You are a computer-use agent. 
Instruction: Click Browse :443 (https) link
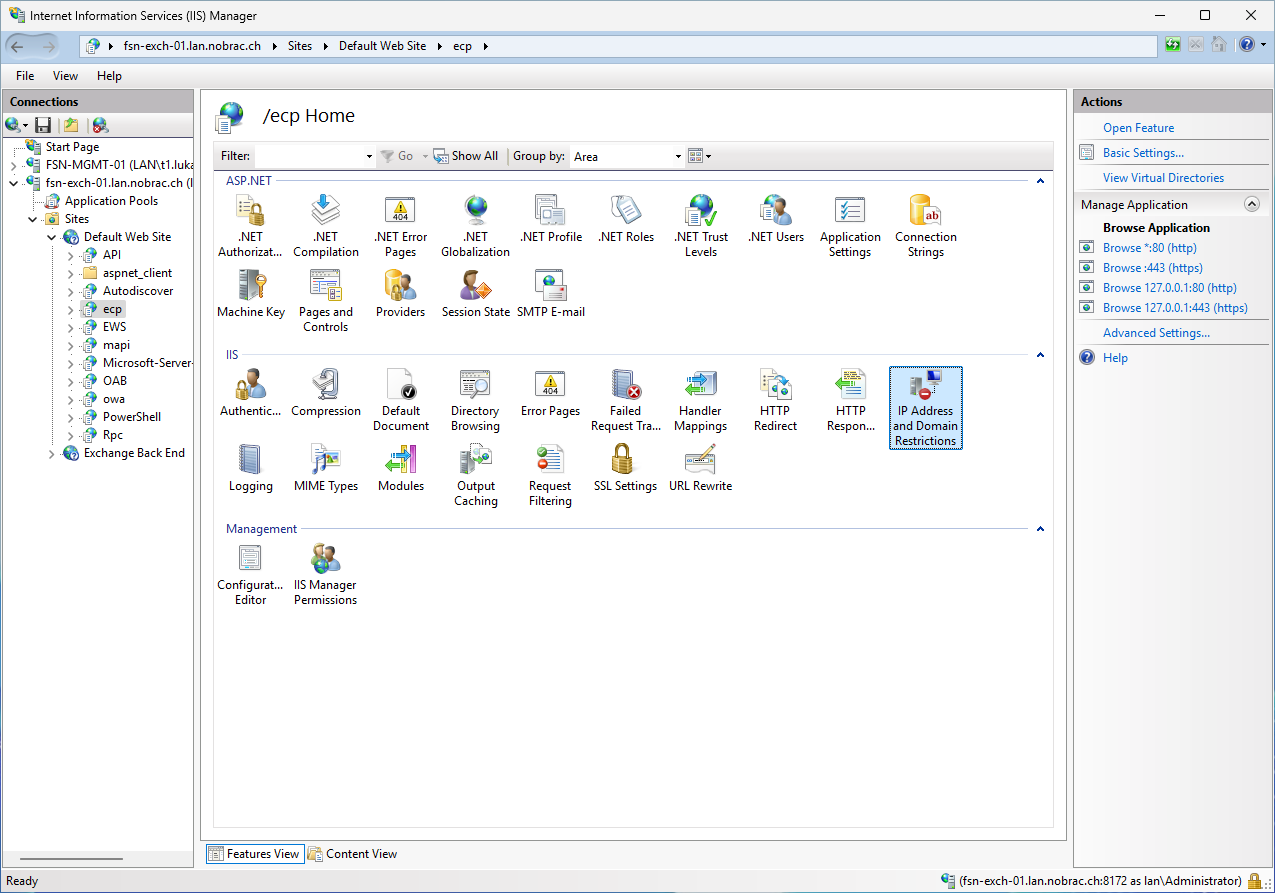click(x=1153, y=268)
